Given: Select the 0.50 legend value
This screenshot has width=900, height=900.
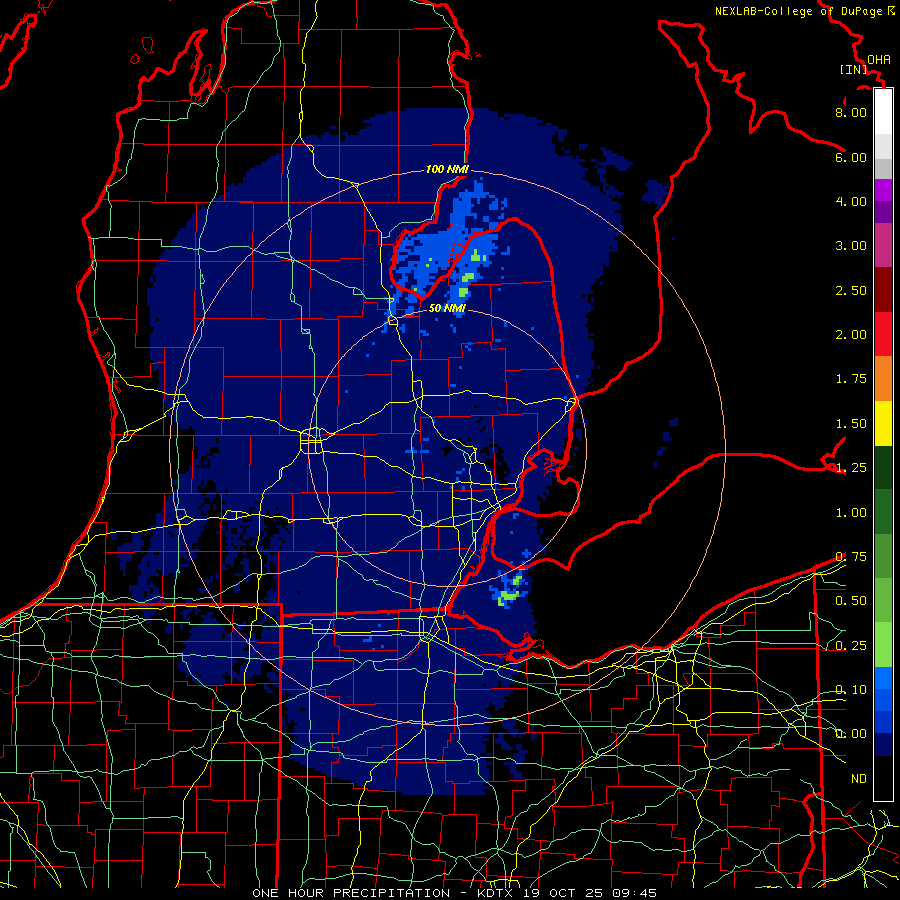Looking at the screenshot, I should (x=851, y=601).
